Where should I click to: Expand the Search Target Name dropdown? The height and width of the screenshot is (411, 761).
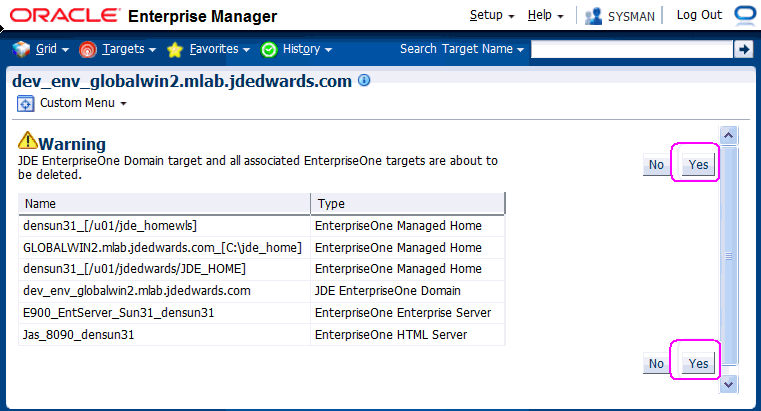tap(462, 49)
